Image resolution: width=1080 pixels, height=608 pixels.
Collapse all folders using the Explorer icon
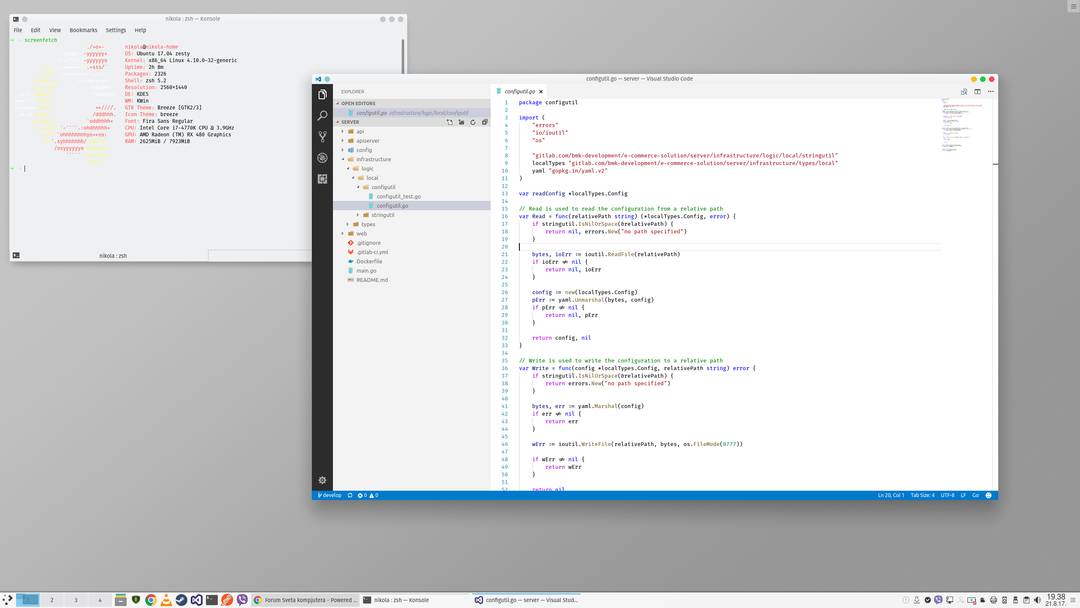click(484, 121)
